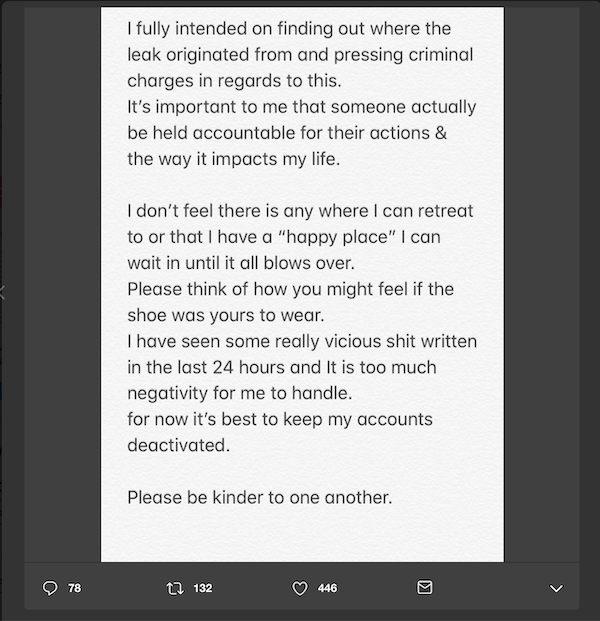Click empty action bar space right of envelope
Image resolution: width=600 pixels, height=621 pixels.
490,589
